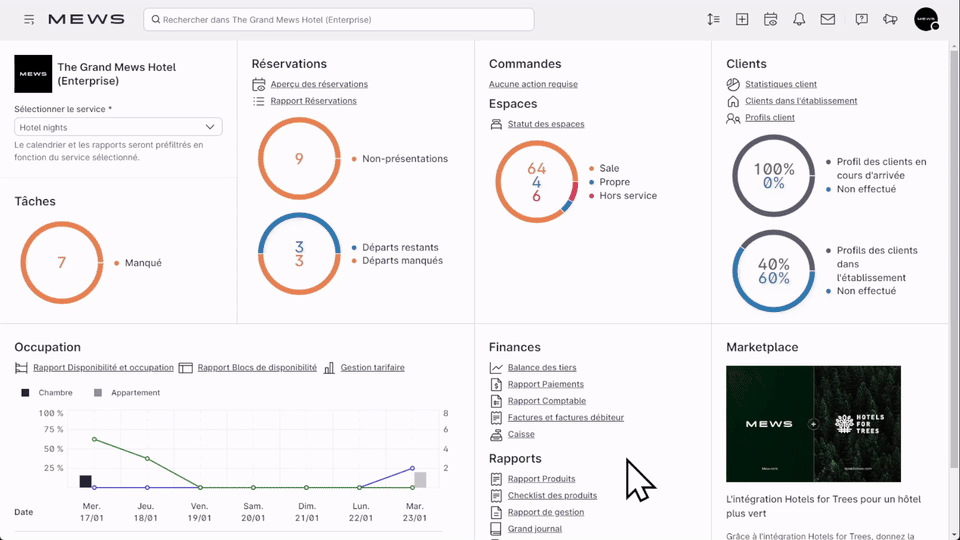
Task: Click the plus new-reservation icon
Action: (x=742, y=20)
